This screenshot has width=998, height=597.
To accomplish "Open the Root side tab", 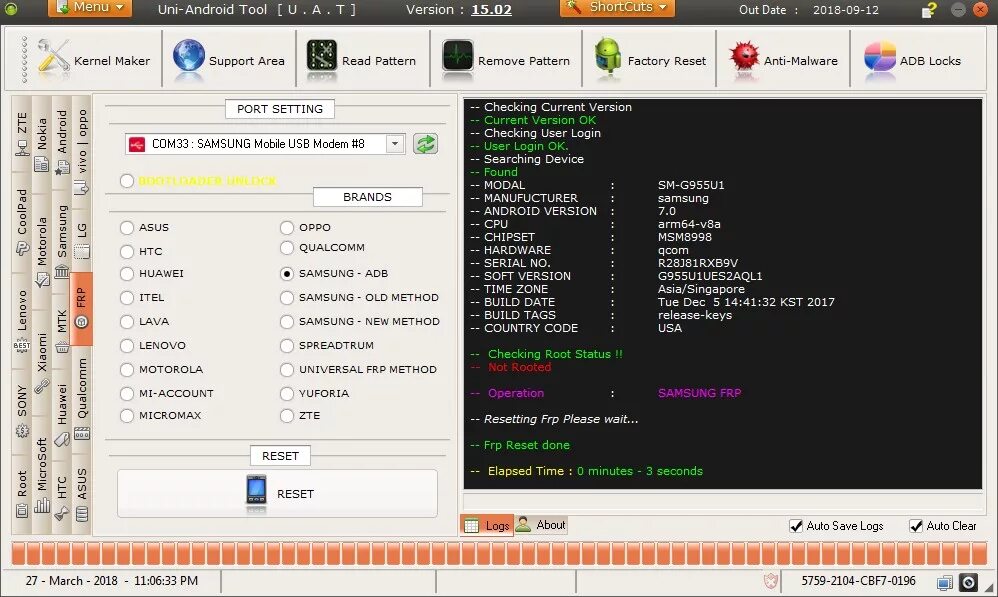I will click(x=22, y=493).
